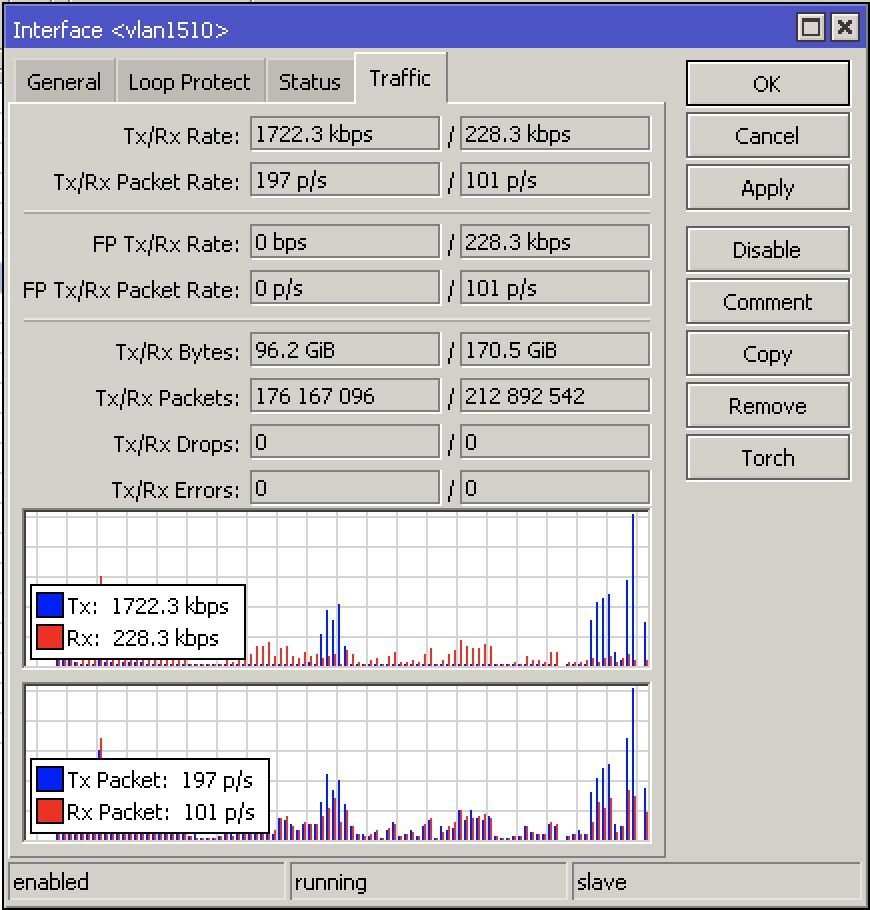Click the OK button

coord(768,84)
